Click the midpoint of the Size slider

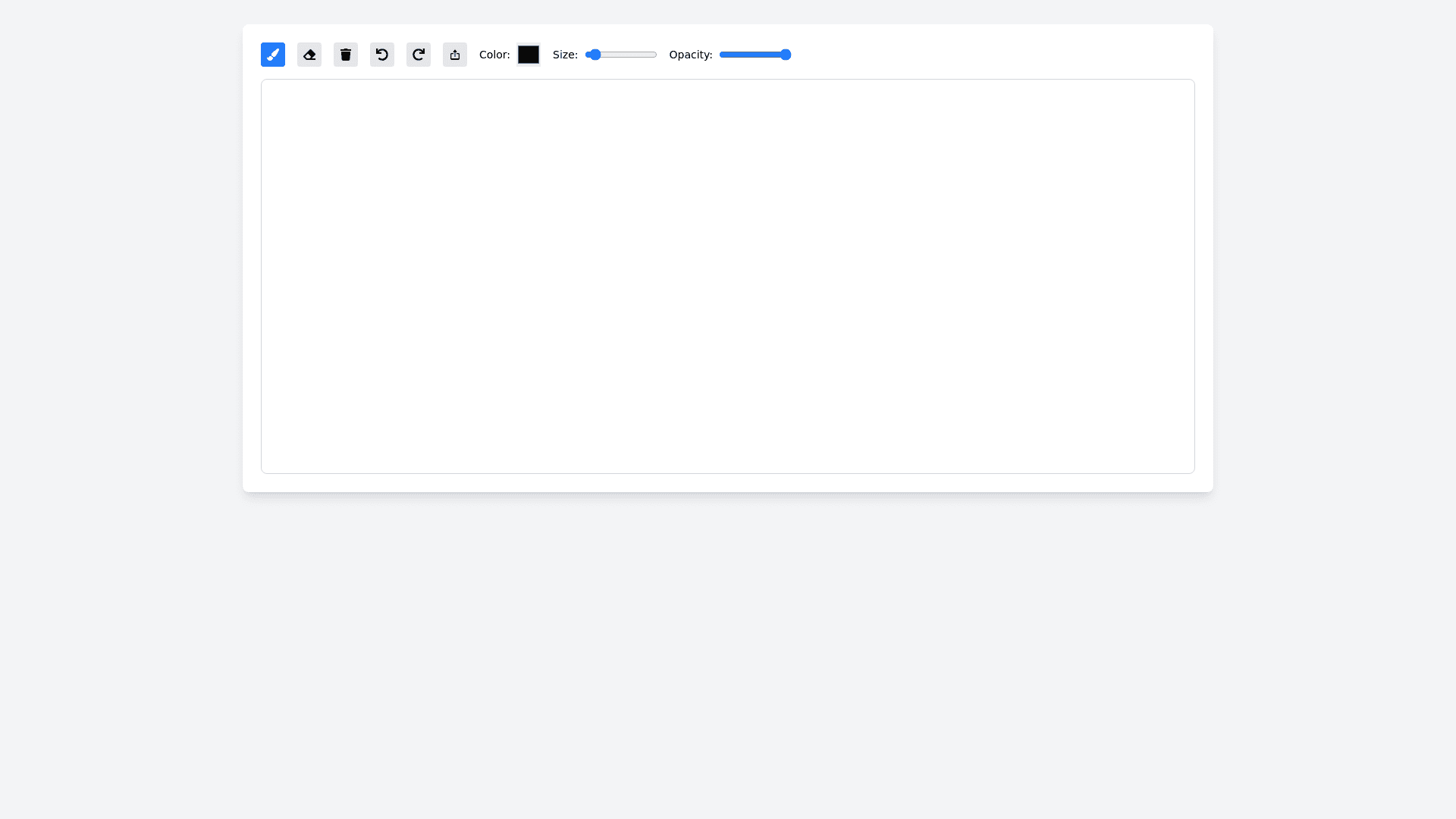pos(621,55)
